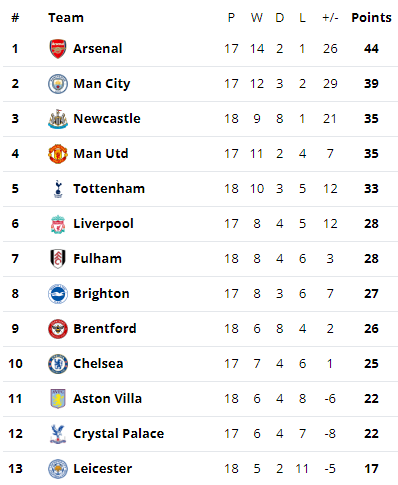398x485 pixels.
Task: Click the Man Utd club crest
Action: (x=58, y=154)
